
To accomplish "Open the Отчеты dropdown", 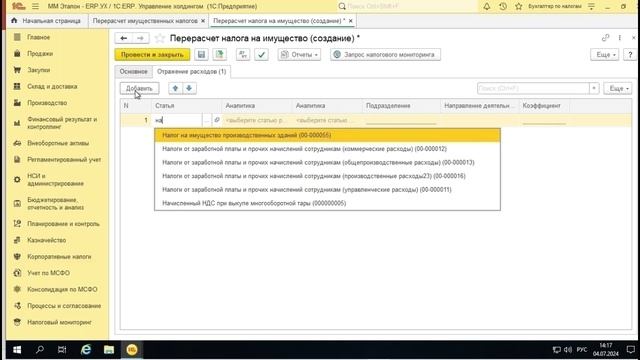I will coord(299,54).
